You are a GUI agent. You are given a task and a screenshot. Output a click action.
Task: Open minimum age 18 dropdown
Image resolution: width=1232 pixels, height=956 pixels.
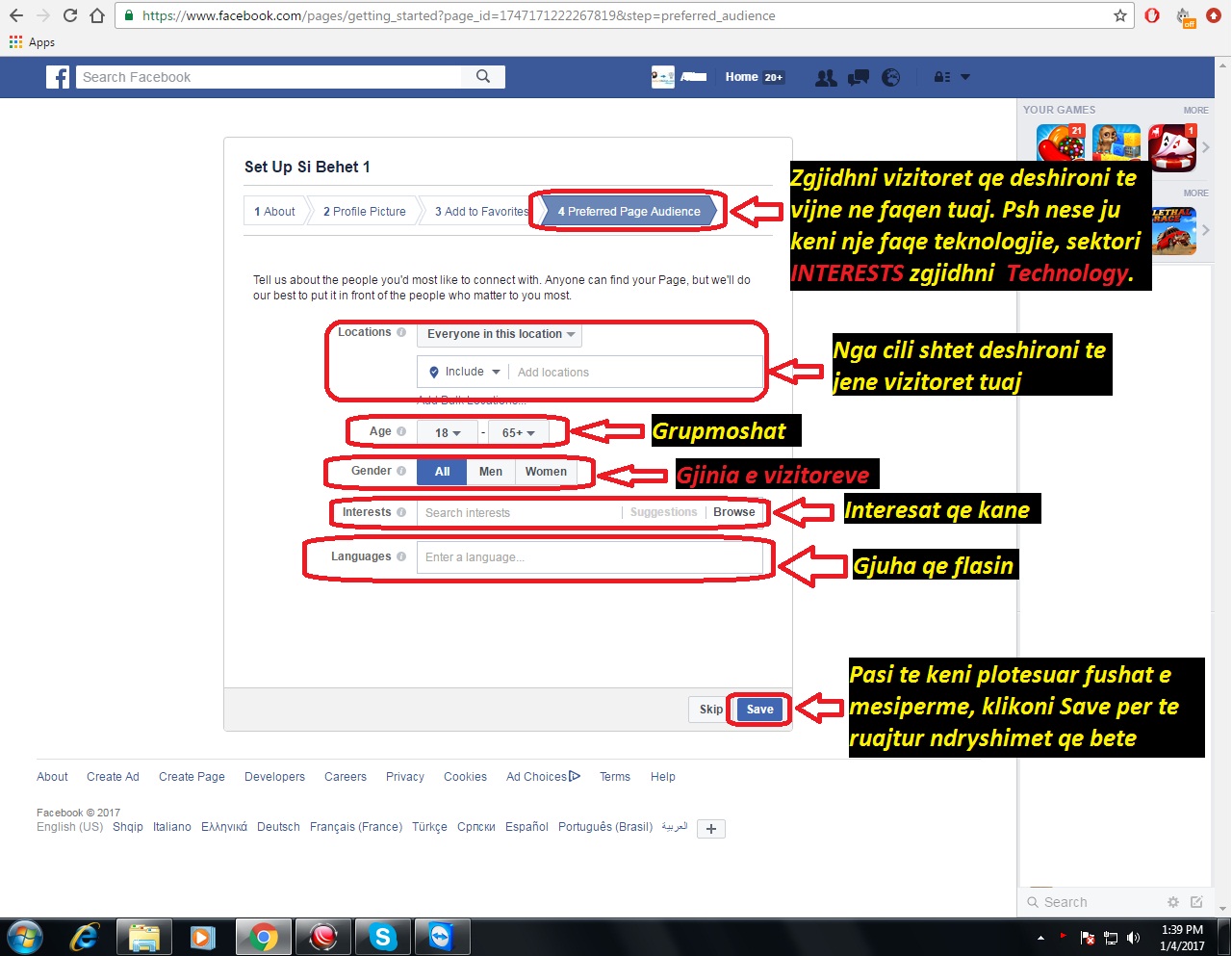(448, 432)
